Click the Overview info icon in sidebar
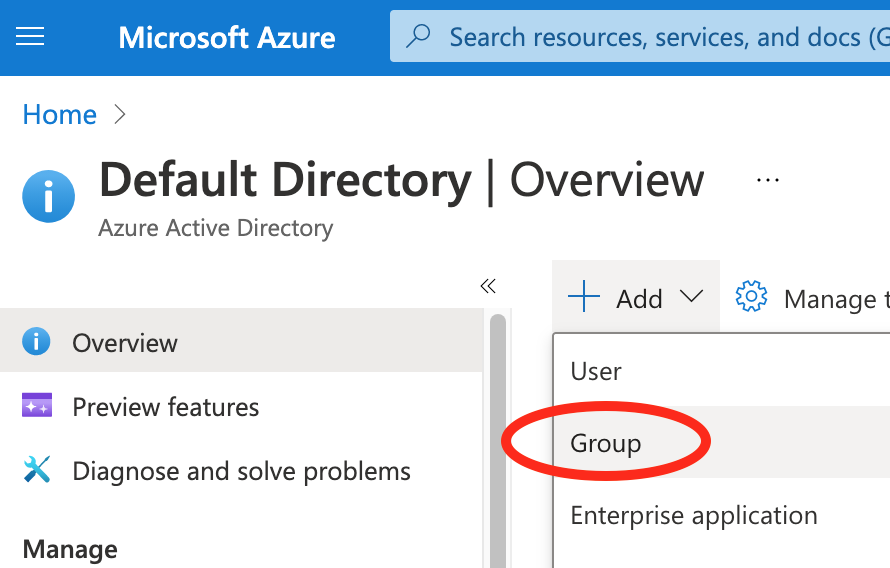Screen dimensions: 890x568 click(x=36, y=342)
